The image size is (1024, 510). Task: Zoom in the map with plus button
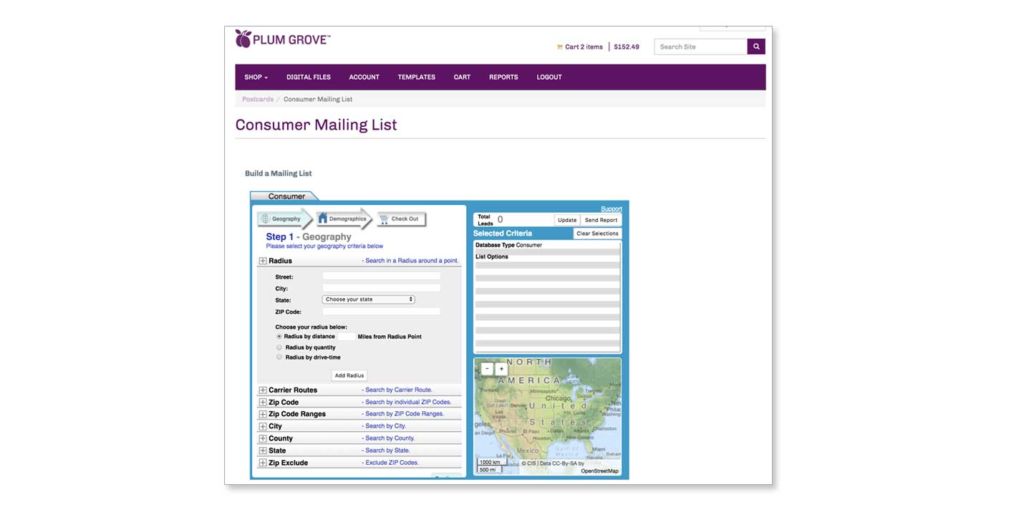pos(501,368)
